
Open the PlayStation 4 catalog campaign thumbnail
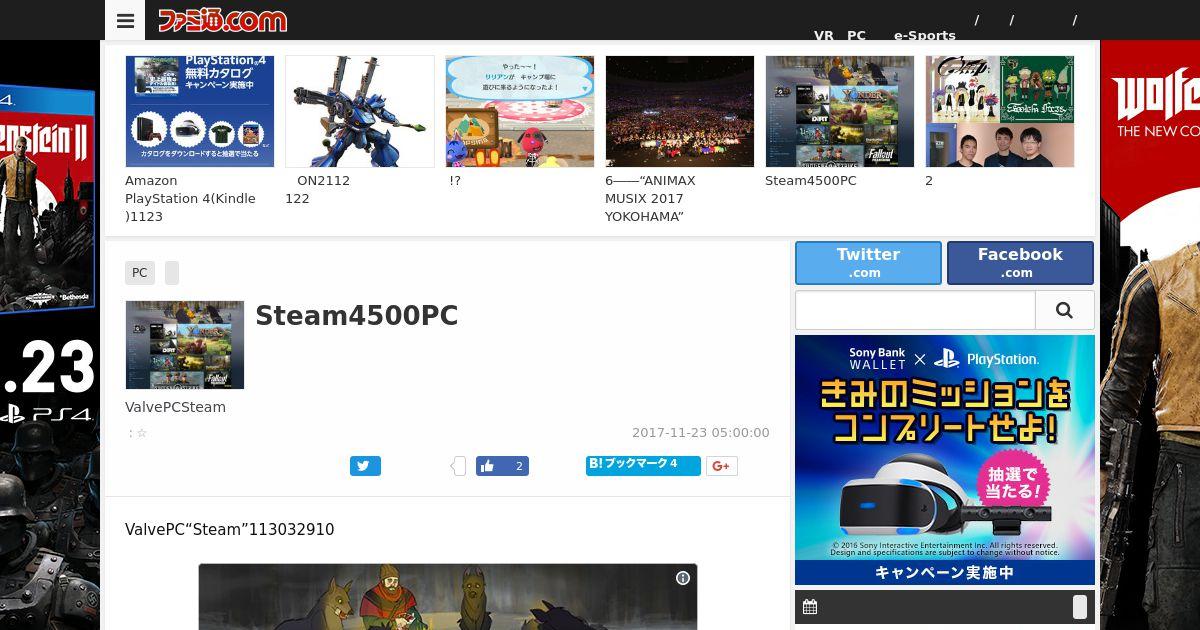(x=200, y=111)
